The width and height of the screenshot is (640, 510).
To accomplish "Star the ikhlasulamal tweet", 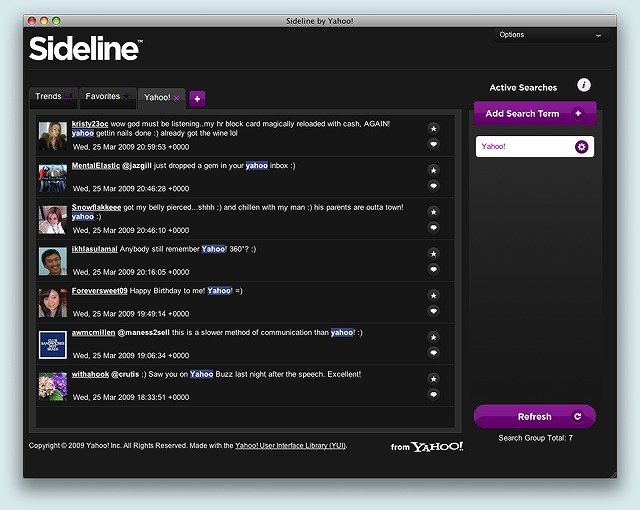I will click(433, 254).
